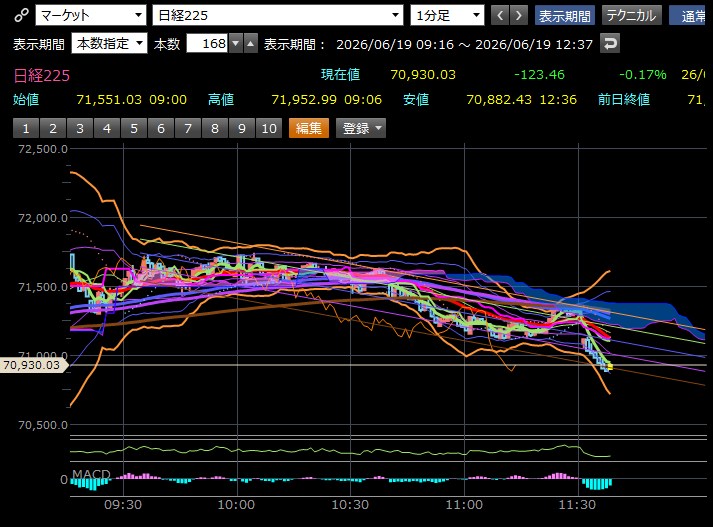Click the -0.17% percent change
Viewport: 713px width, 527px height.
click(x=643, y=75)
